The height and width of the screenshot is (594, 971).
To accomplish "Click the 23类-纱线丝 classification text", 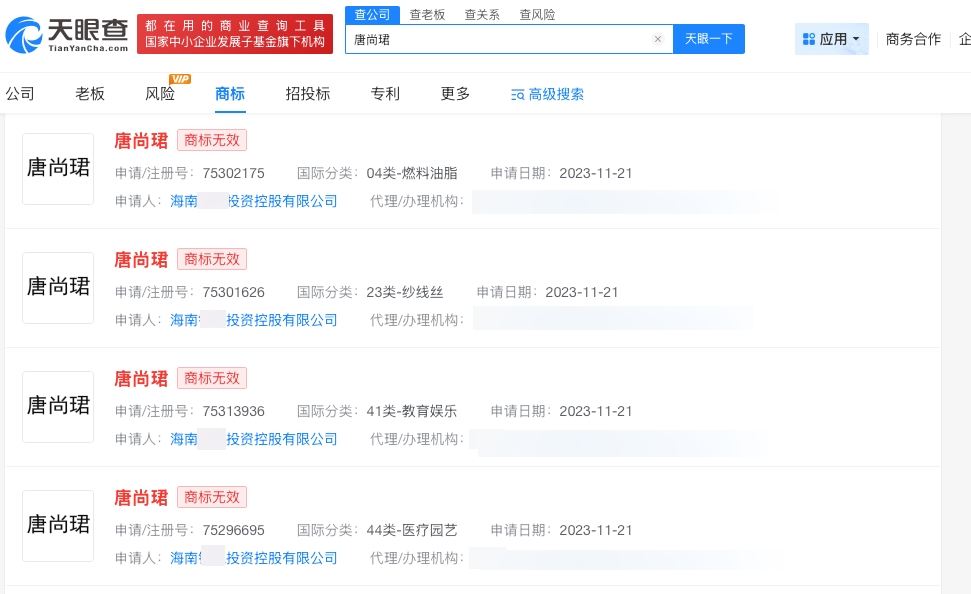I will [x=405, y=292].
